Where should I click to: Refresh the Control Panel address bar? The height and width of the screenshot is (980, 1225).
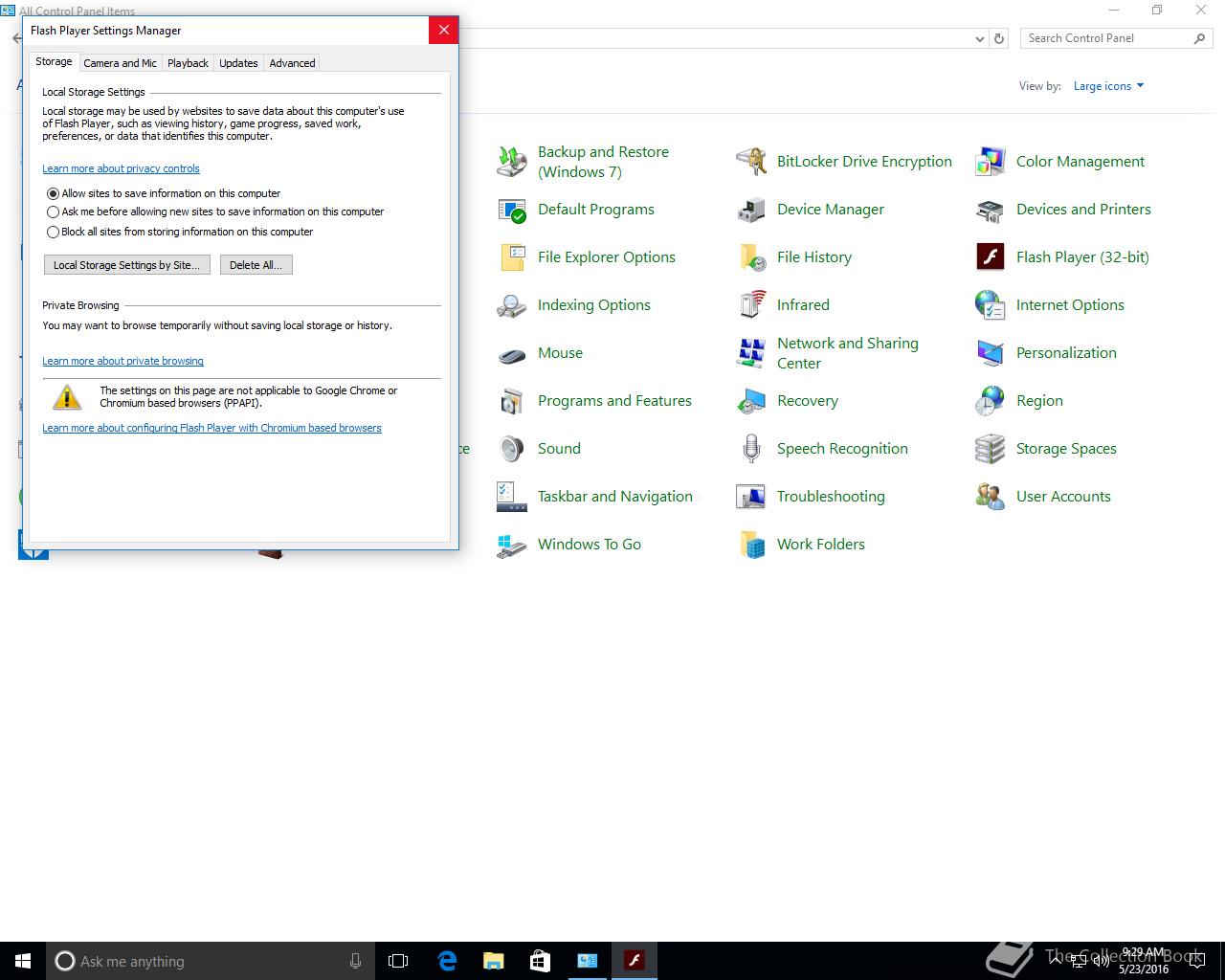point(999,39)
